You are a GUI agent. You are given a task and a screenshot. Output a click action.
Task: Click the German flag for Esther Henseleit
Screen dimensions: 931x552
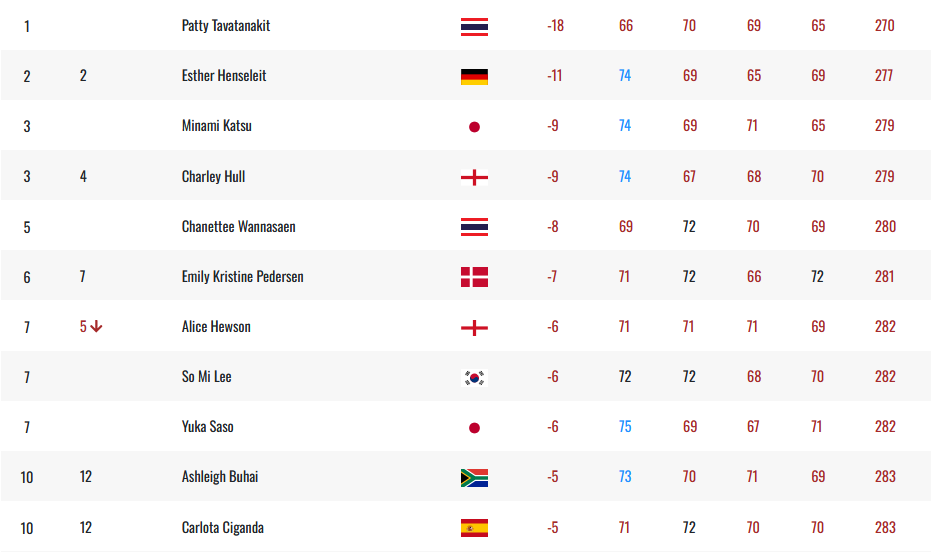pyautogui.click(x=474, y=77)
